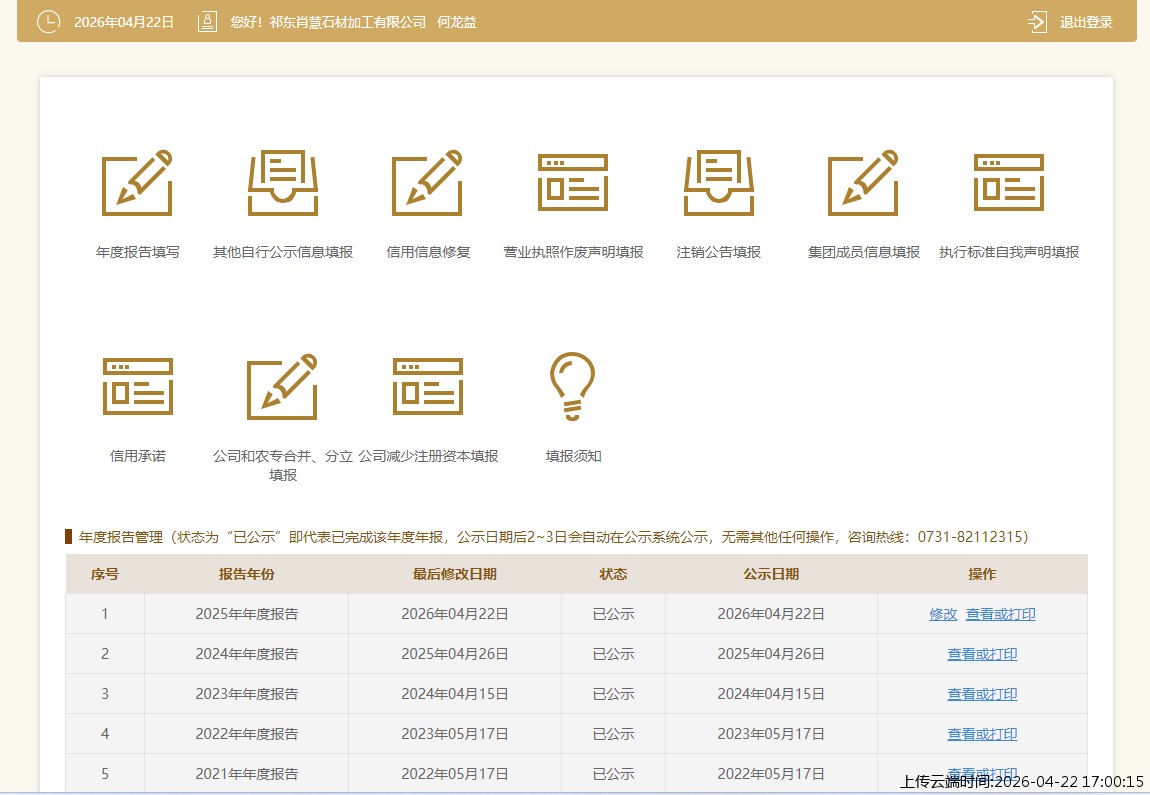
Task: Open 集团成员信息填报 icon
Action: 863,184
